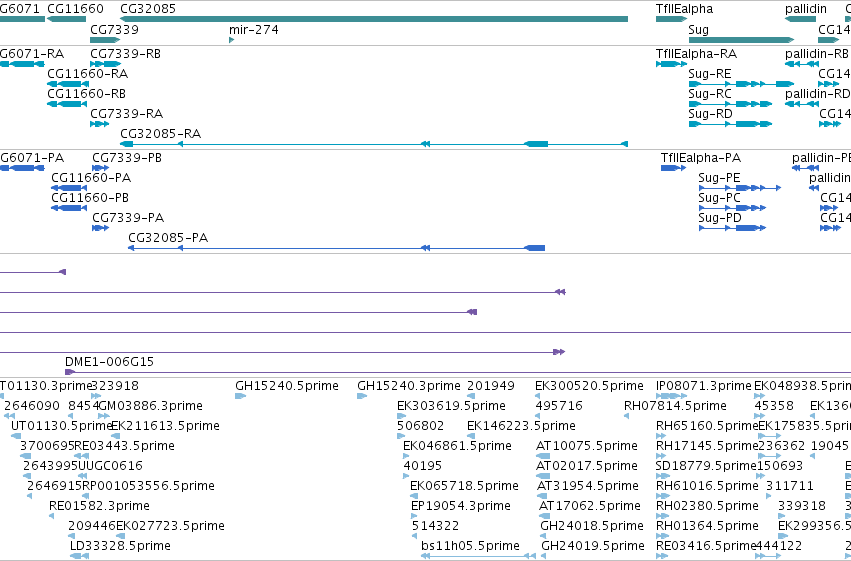Click EST EK303619.5prime
This screenshot has height=561, width=851.
451,406
